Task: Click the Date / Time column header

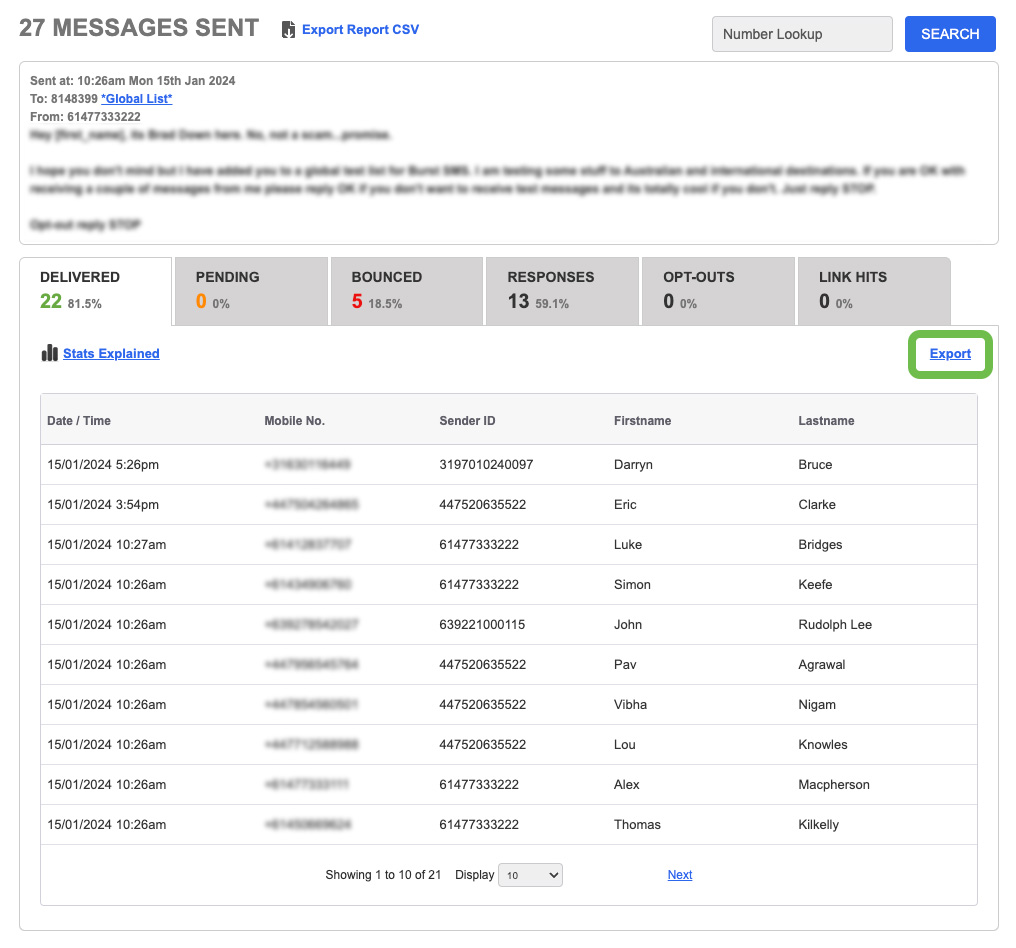Action: point(79,421)
